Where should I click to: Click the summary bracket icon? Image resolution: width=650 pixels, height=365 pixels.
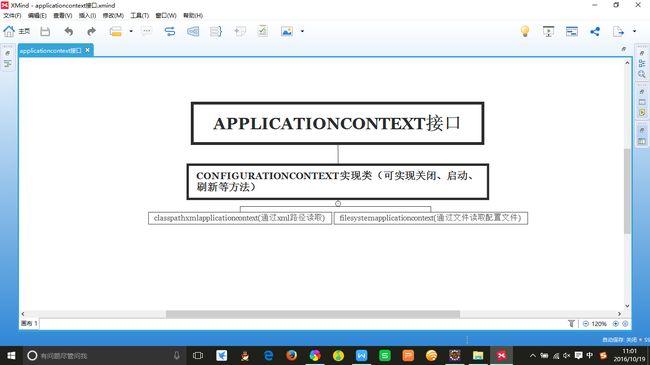[x=216, y=31]
